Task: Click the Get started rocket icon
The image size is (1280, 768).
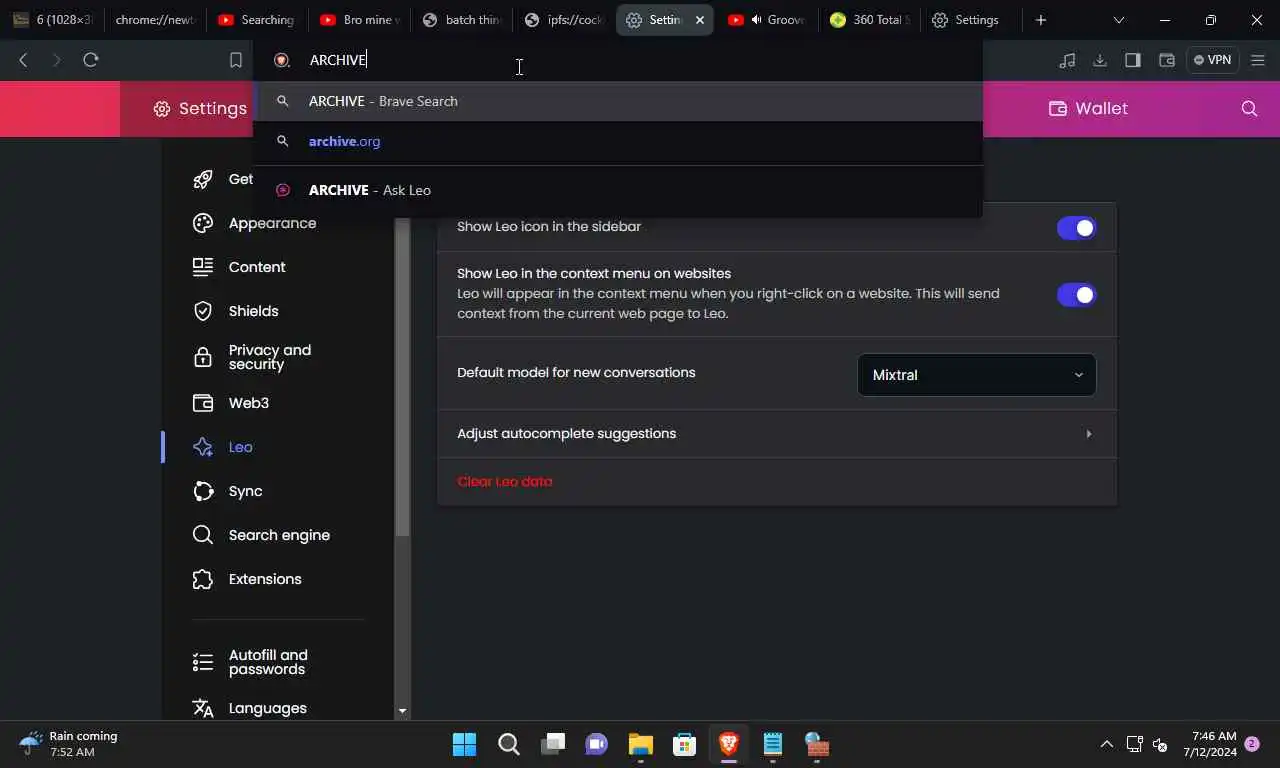Action: point(203,179)
